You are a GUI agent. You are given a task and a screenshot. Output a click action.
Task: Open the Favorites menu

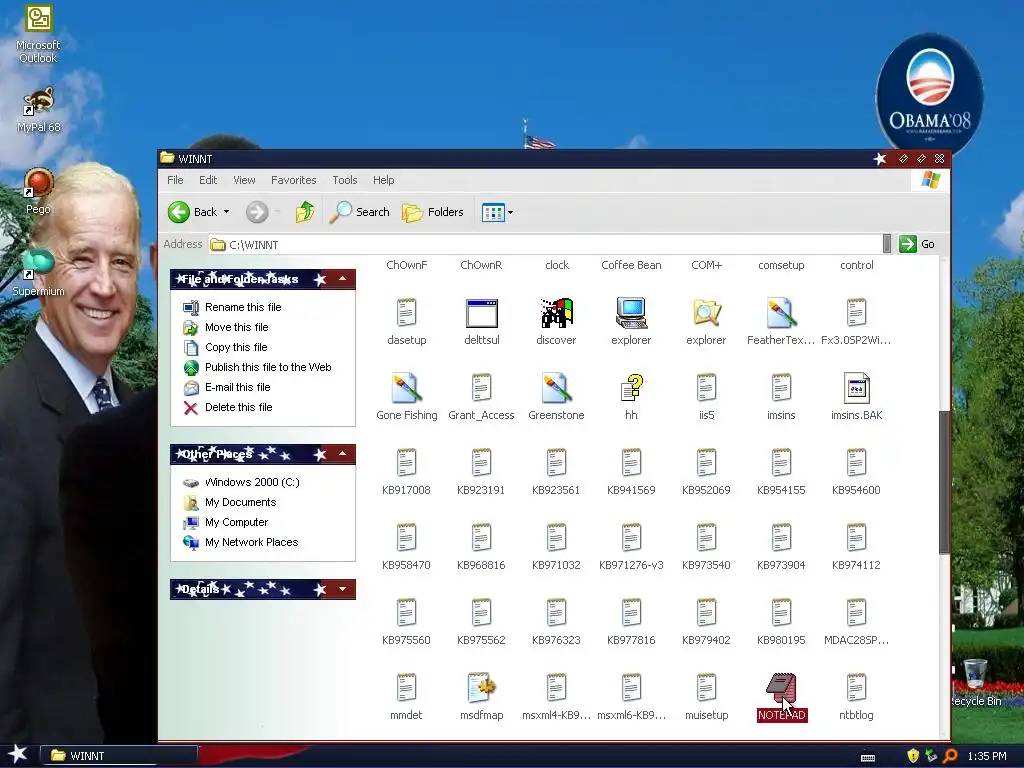[293, 180]
